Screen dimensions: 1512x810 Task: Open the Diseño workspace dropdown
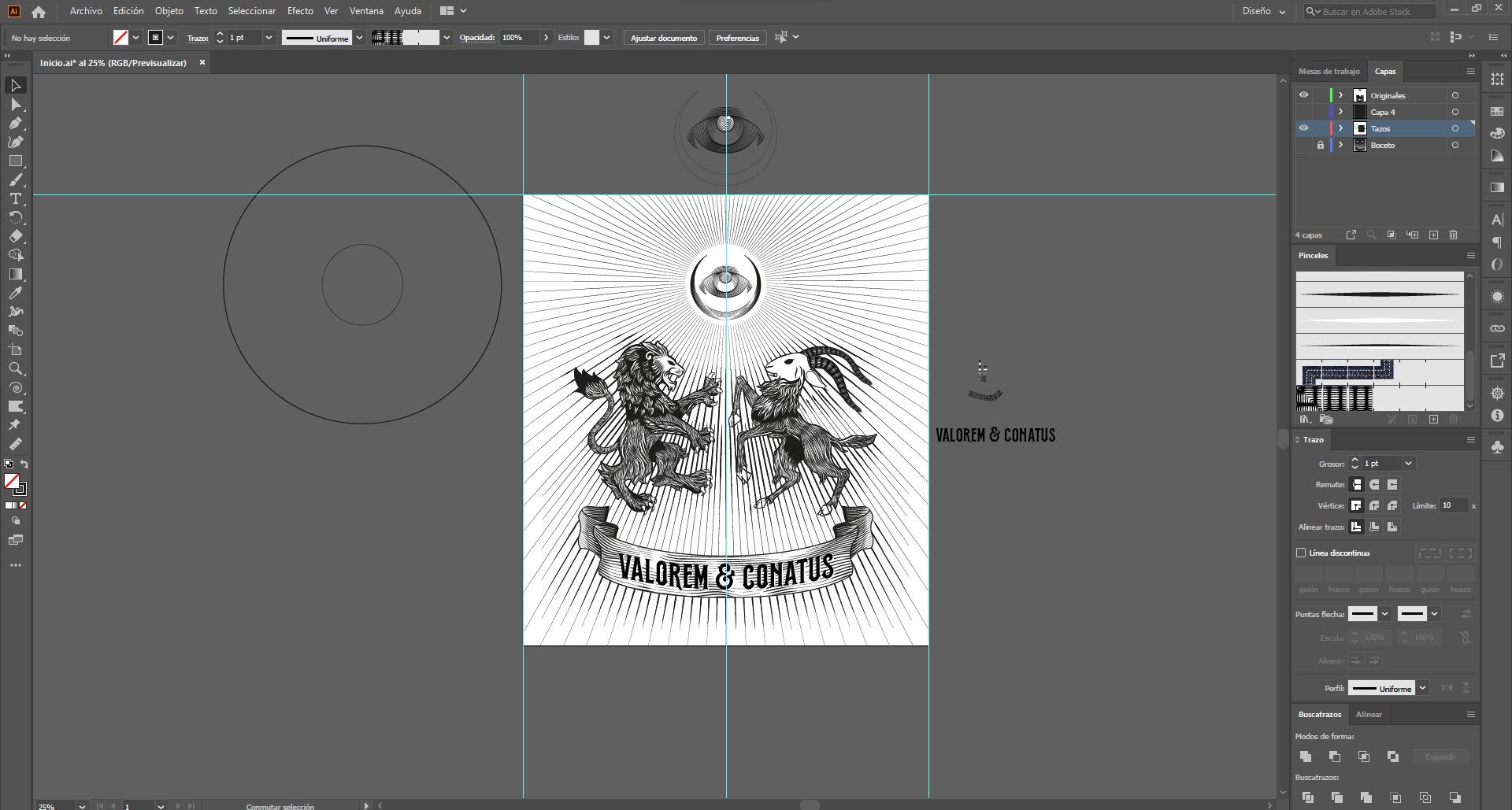[x=1263, y=11]
